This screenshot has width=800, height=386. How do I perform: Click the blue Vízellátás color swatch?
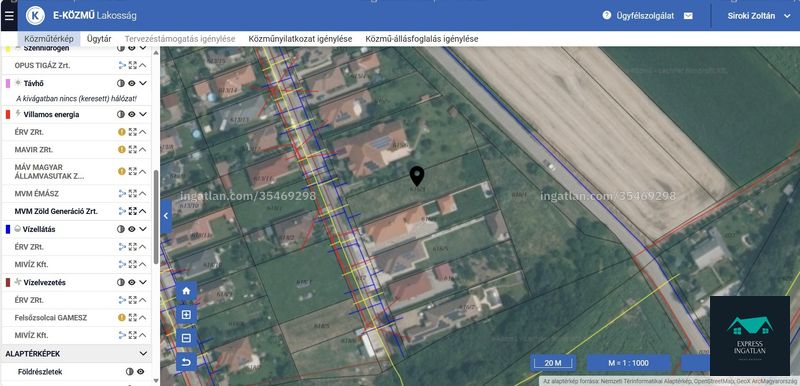[8, 229]
